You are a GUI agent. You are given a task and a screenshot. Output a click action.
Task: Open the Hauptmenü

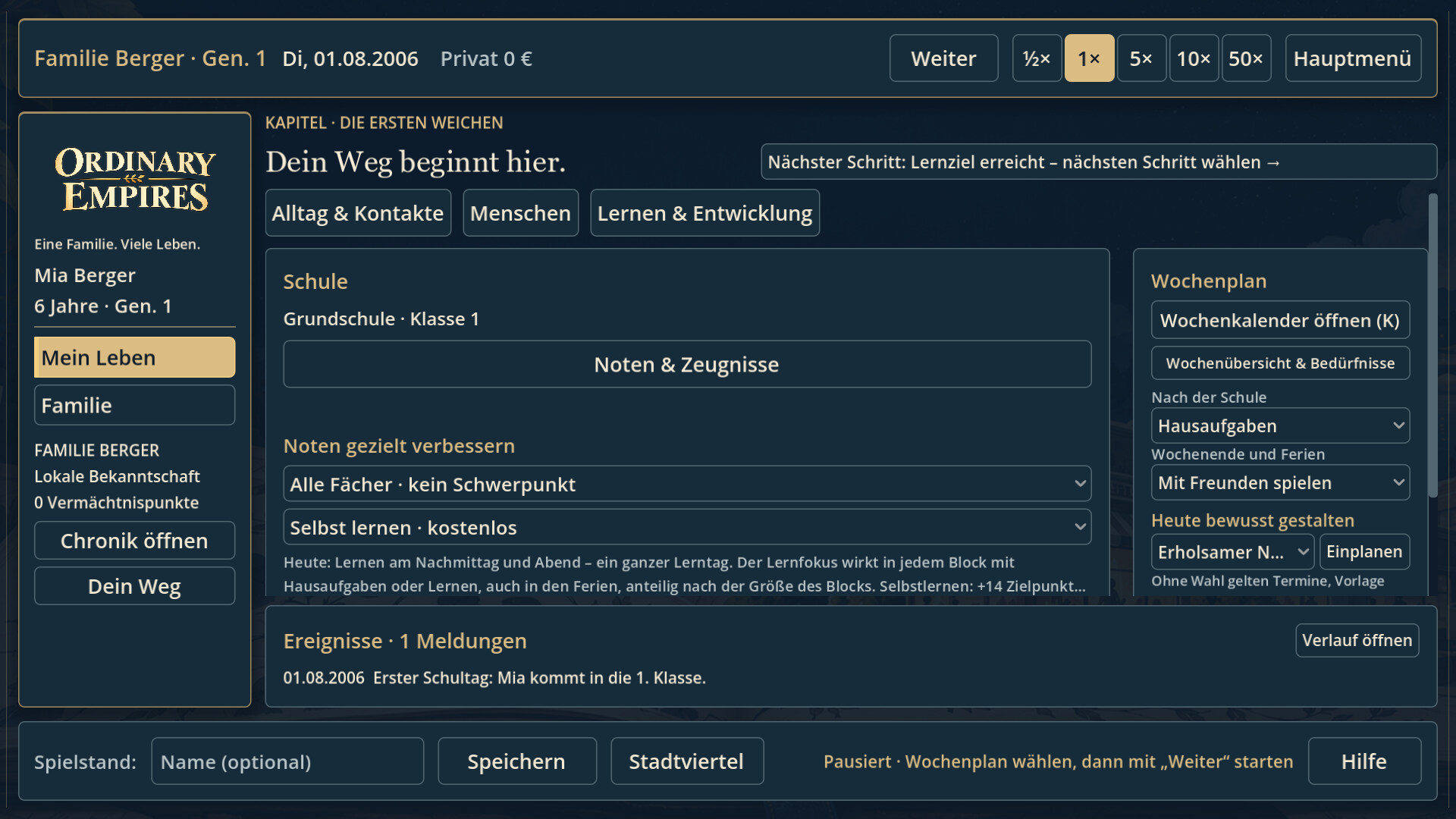(x=1353, y=58)
